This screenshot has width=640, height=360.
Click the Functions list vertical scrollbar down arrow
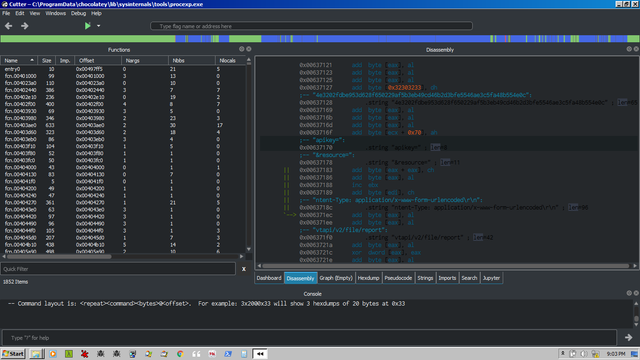click(x=249, y=249)
